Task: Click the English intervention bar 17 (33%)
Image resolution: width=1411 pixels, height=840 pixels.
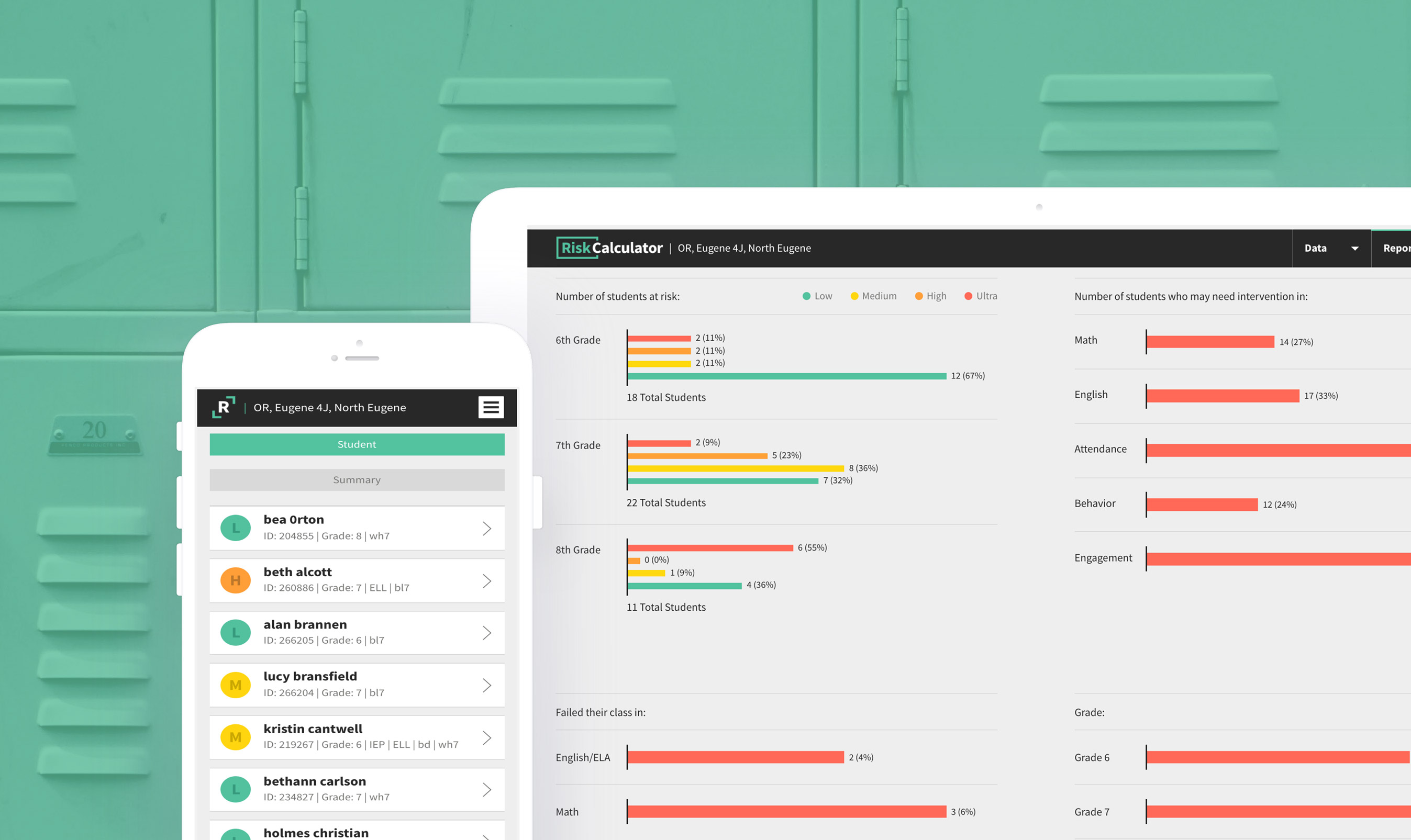Action: [1223, 396]
